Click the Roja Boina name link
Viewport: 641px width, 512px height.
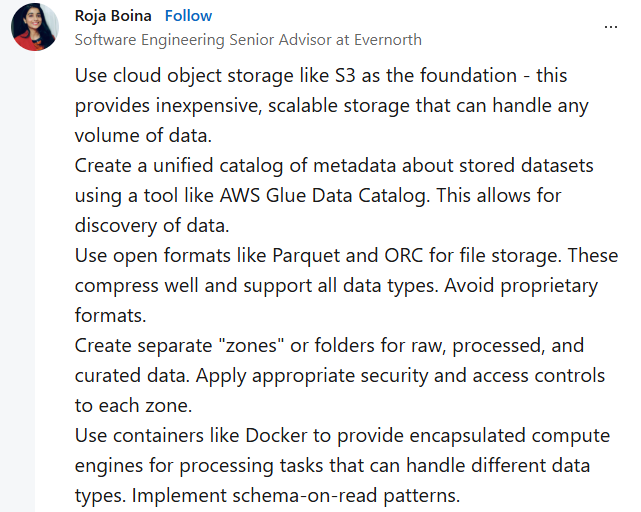tap(113, 16)
